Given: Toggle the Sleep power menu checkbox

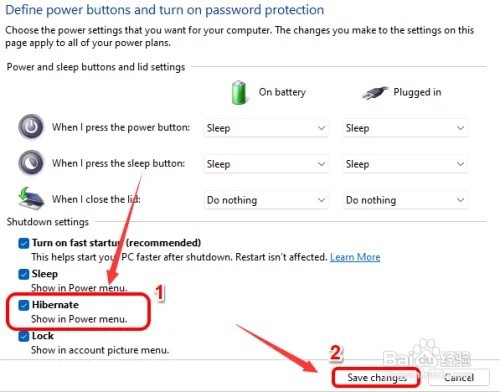Looking at the screenshot, I should click(24, 274).
